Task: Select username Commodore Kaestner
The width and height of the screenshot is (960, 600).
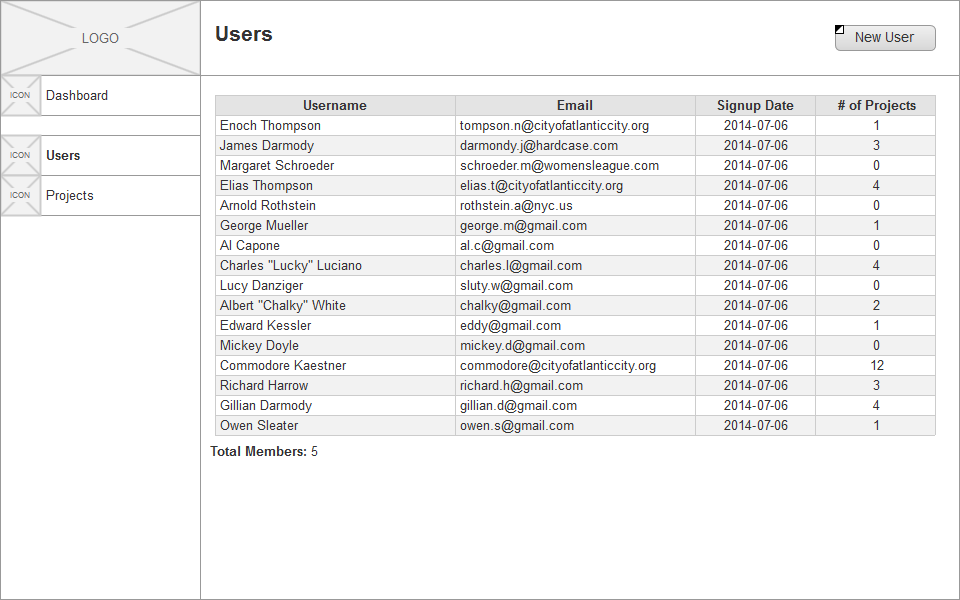Action: 283,366
